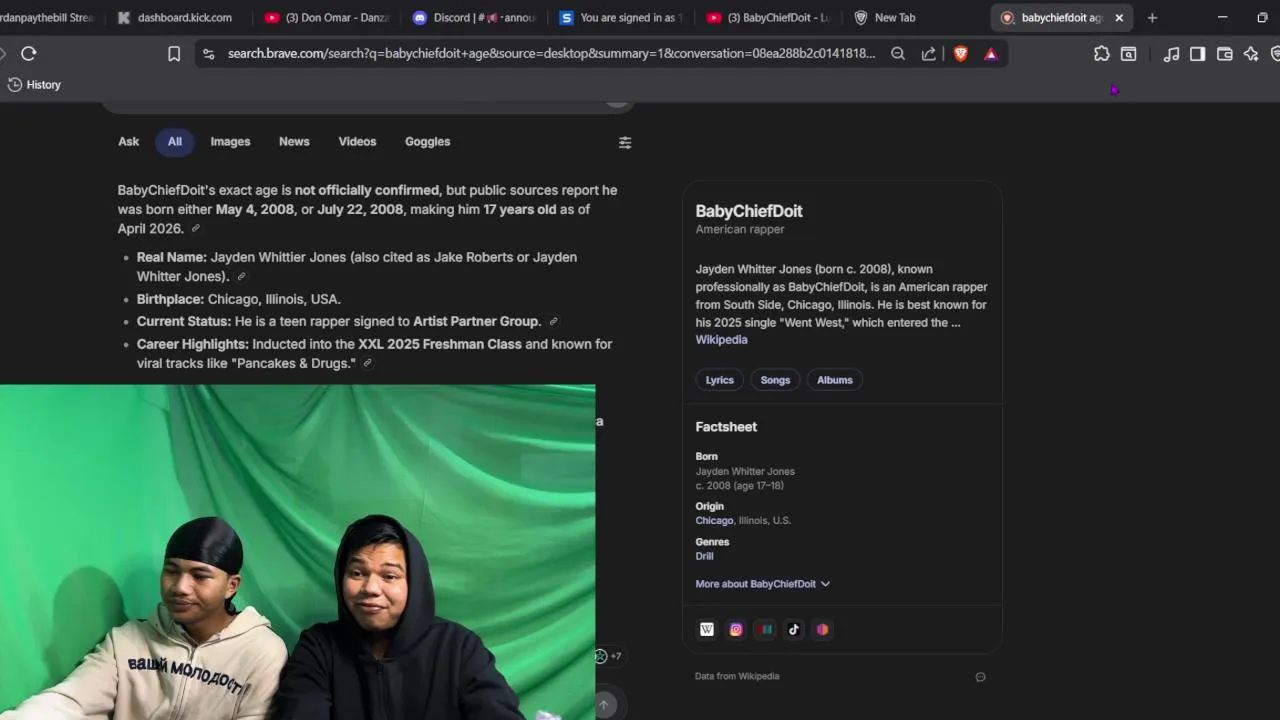Open the orange-purple circle profile icon
The width and height of the screenshot is (1280, 720).
[x=822, y=629]
